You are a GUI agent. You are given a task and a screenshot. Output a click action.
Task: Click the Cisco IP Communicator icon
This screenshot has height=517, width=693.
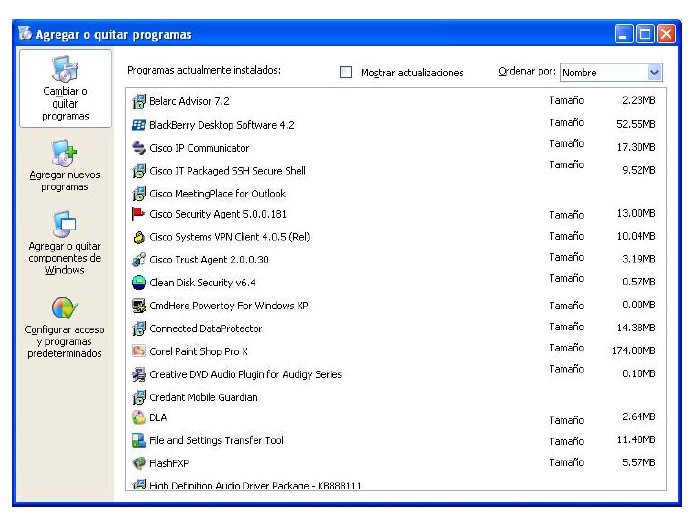tap(139, 148)
